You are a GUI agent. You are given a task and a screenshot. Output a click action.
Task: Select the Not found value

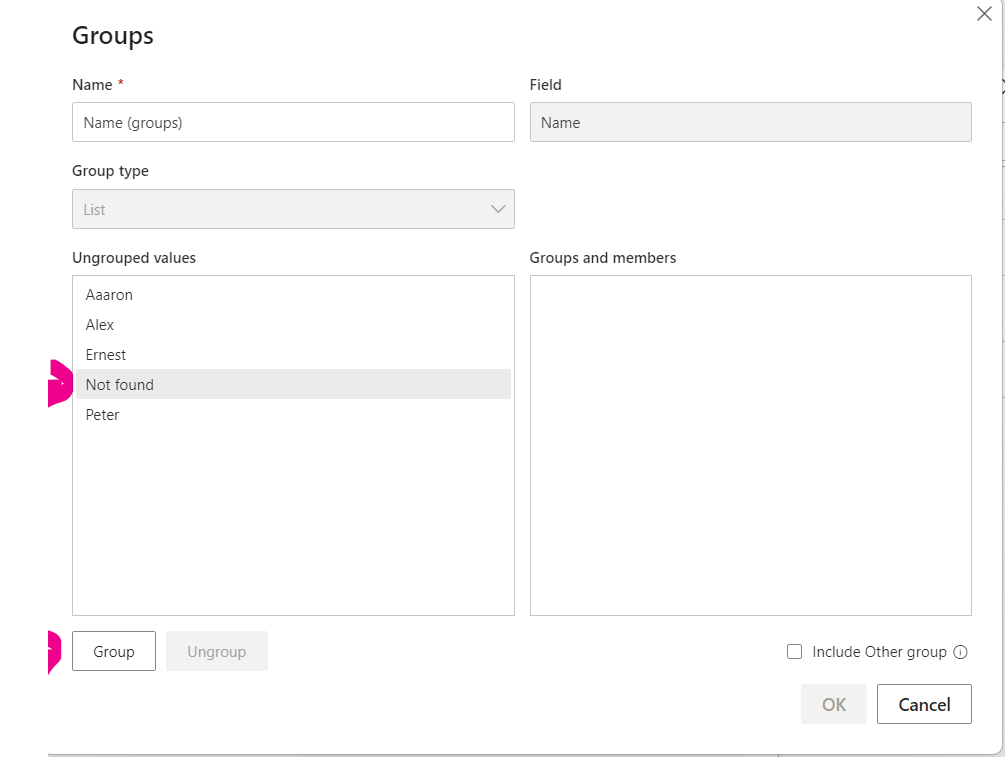click(293, 385)
